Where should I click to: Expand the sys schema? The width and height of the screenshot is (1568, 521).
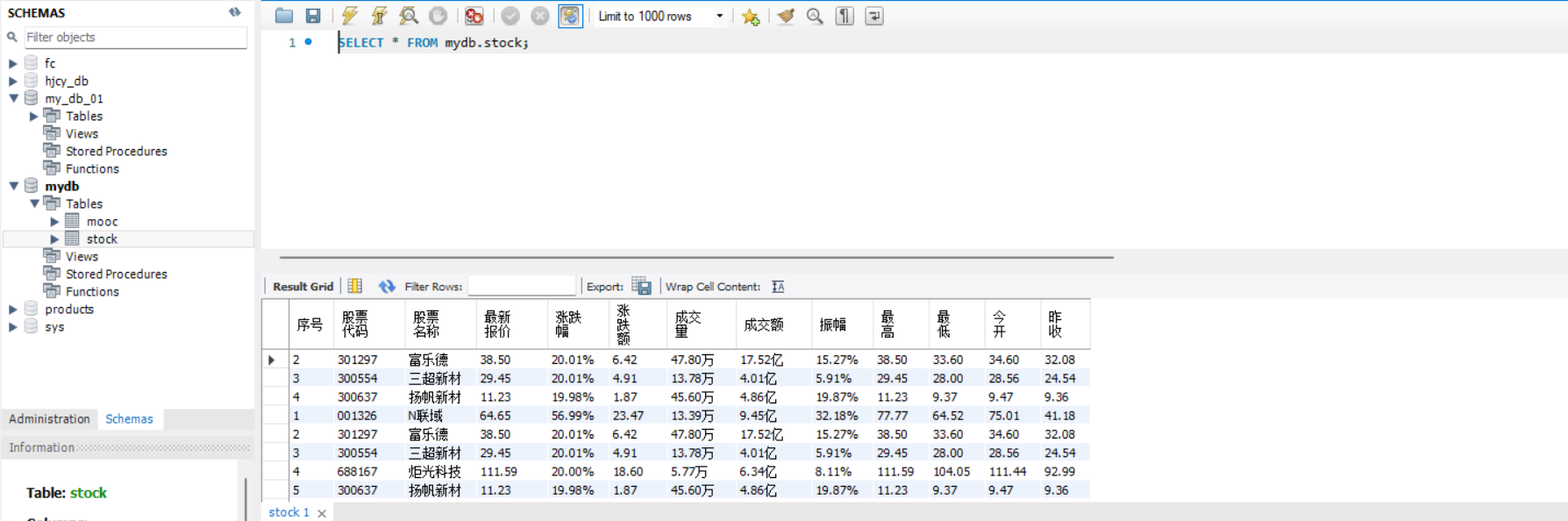[x=13, y=326]
